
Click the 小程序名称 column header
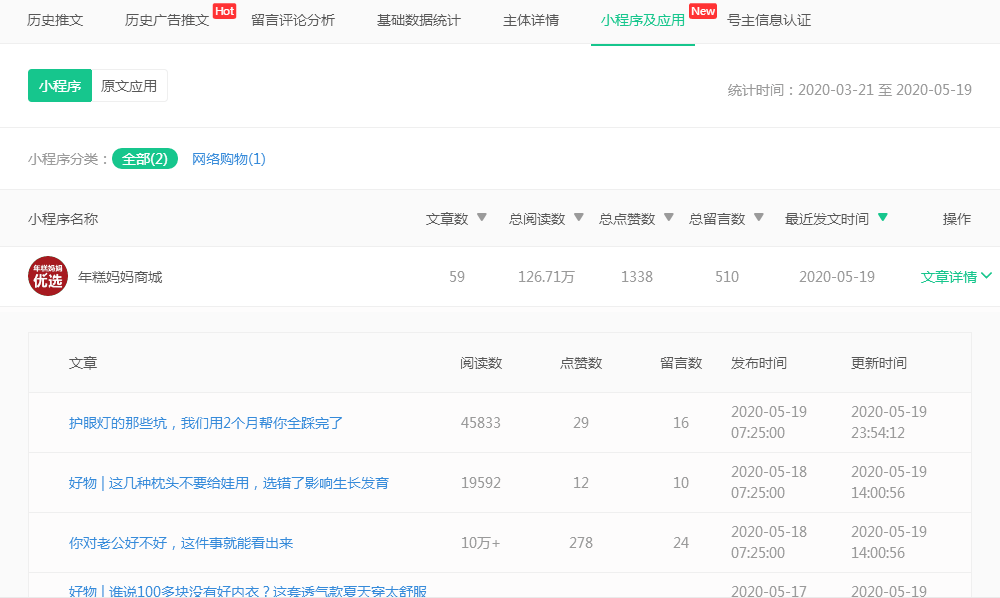pos(62,219)
